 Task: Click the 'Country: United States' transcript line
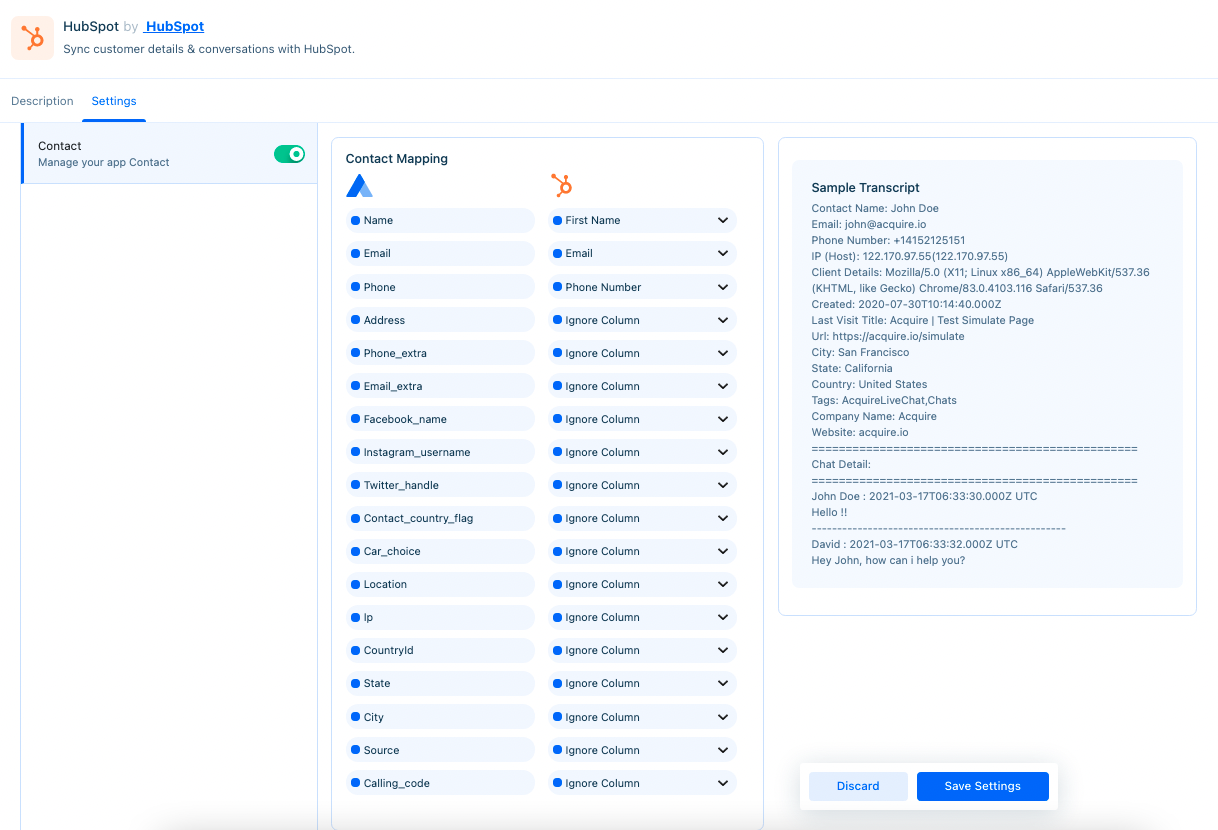pyautogui.click(x=870, y=384)
